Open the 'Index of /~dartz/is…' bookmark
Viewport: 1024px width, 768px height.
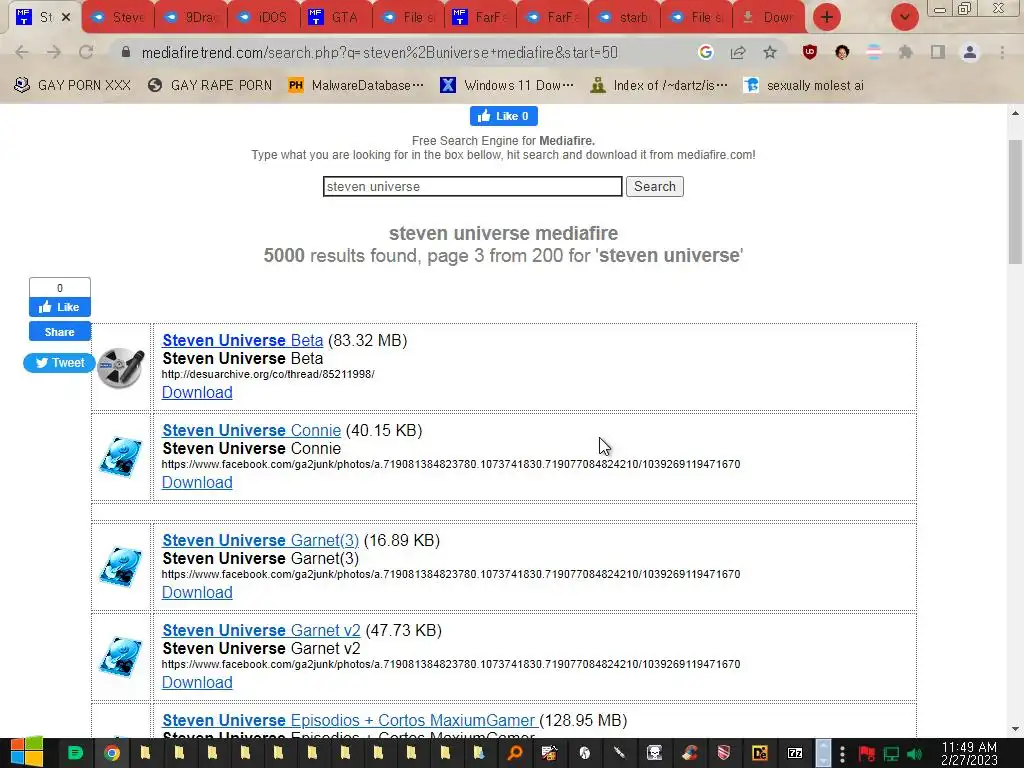658,85
